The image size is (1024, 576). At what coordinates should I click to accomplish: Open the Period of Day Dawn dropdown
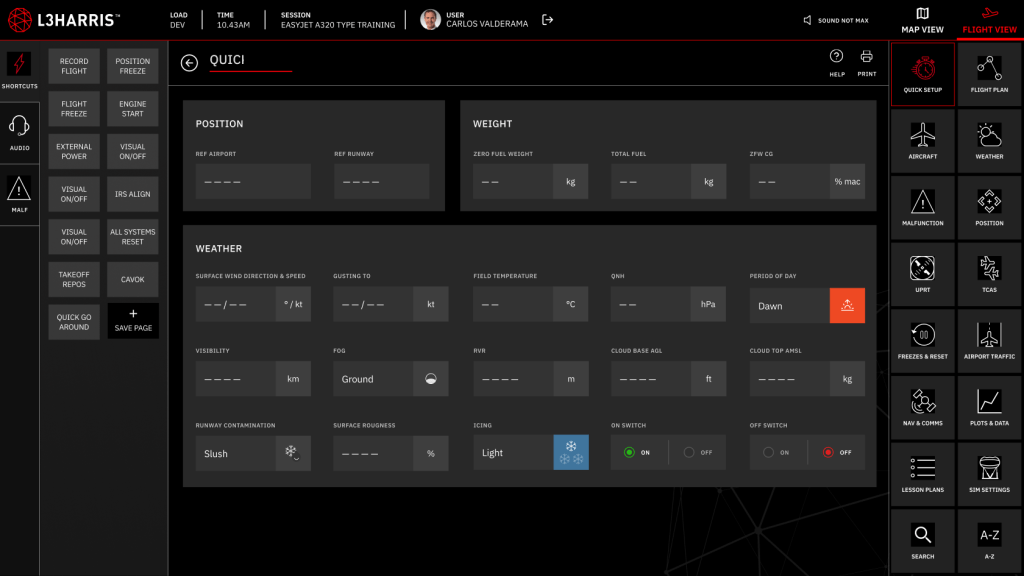pos(806,306)
